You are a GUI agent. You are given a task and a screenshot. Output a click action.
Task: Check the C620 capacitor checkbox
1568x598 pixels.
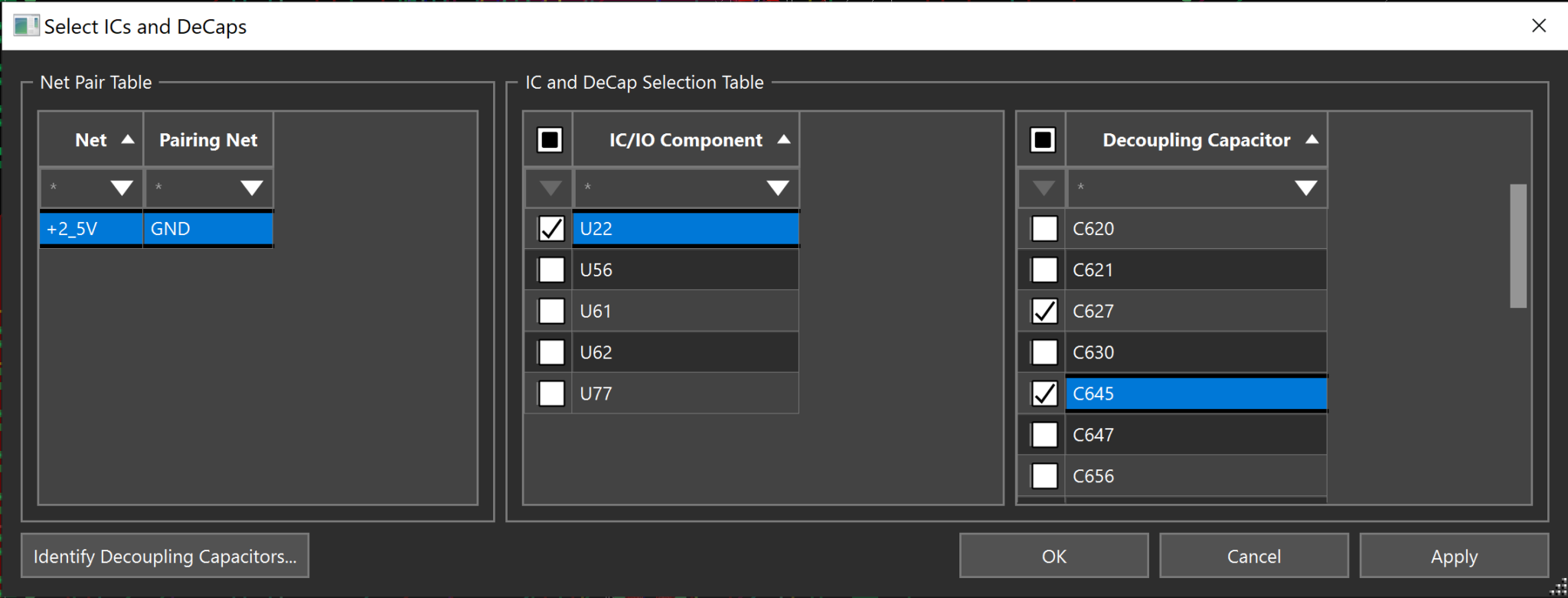coord(1043,227)
